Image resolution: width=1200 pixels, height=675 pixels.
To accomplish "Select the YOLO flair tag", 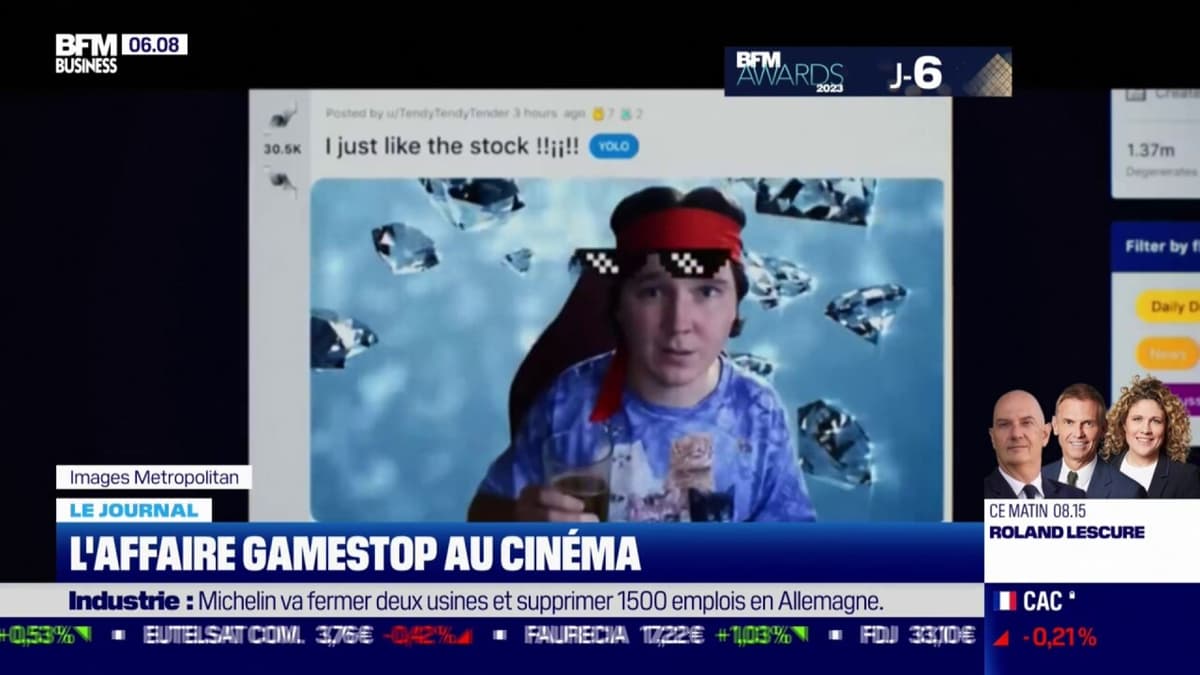I will [613, 146].
